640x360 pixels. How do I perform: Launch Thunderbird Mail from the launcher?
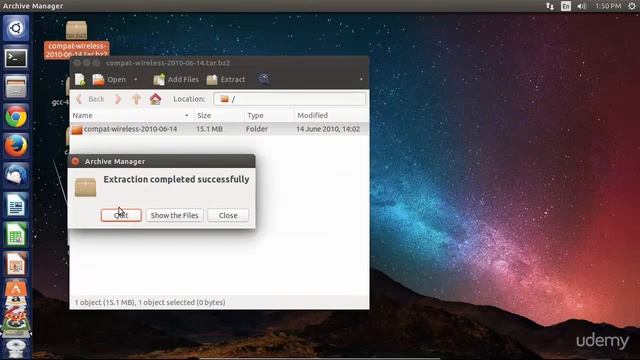pyautogui.click(x=16, y=176)
